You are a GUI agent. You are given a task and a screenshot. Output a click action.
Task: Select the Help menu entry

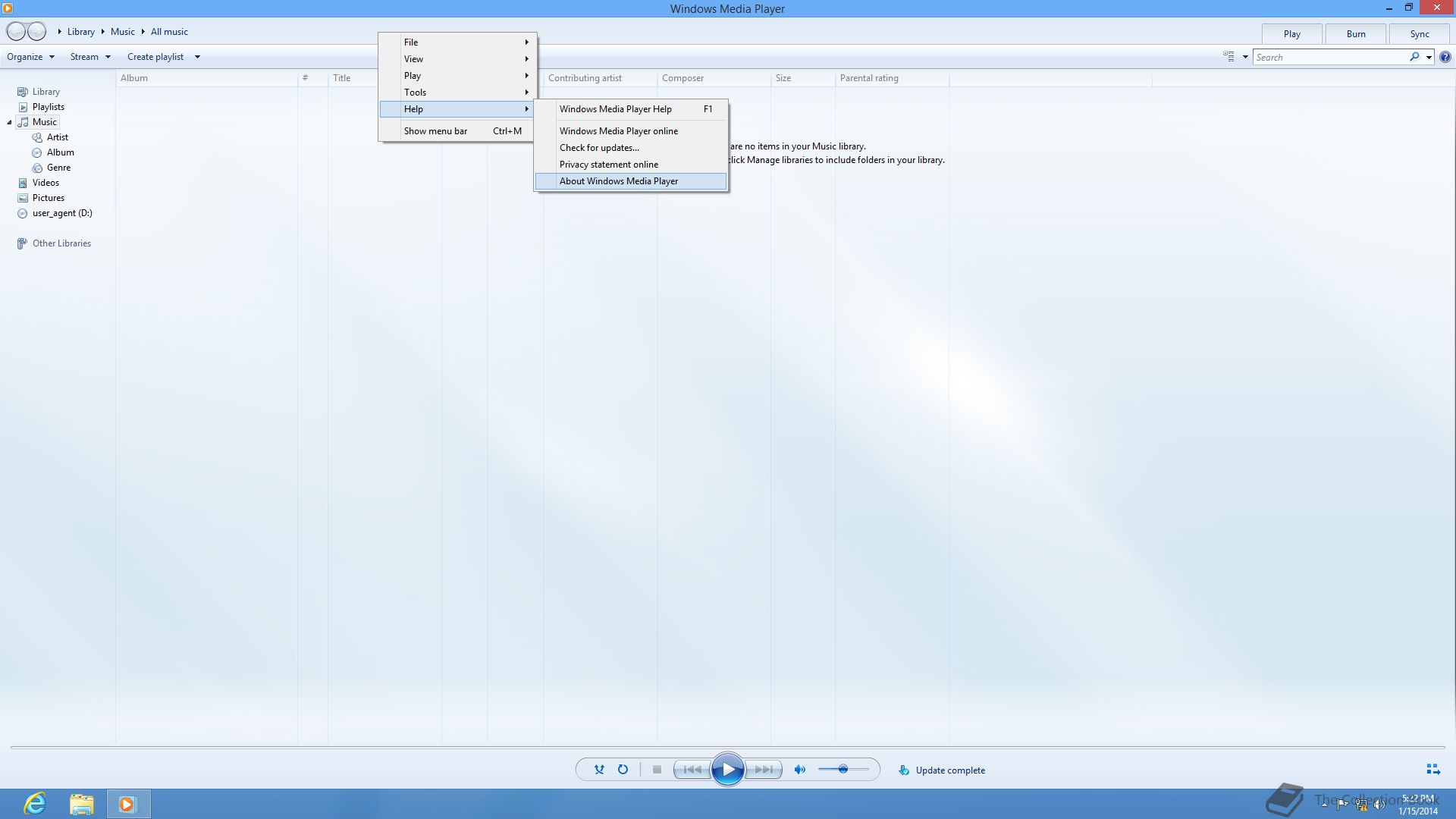(458, 109)
